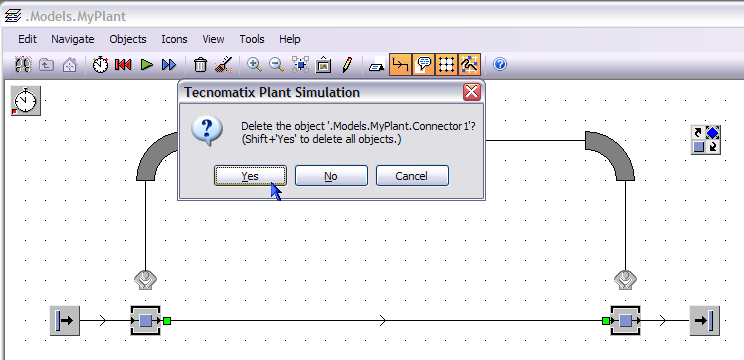
Task: Open the View menu
Action: click(x=213, y=39)
